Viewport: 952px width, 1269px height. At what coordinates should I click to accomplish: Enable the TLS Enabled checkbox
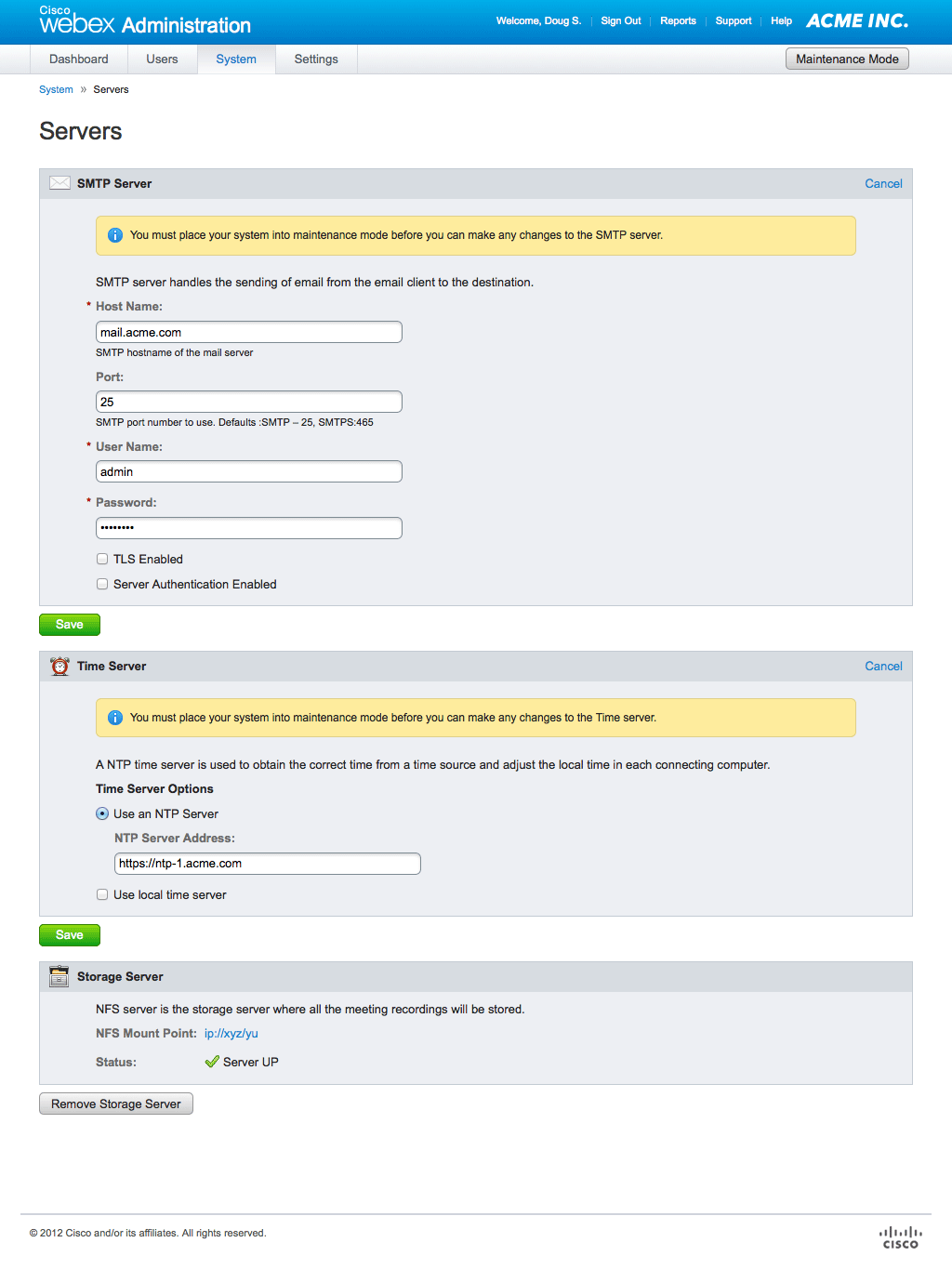click(102, 559)
